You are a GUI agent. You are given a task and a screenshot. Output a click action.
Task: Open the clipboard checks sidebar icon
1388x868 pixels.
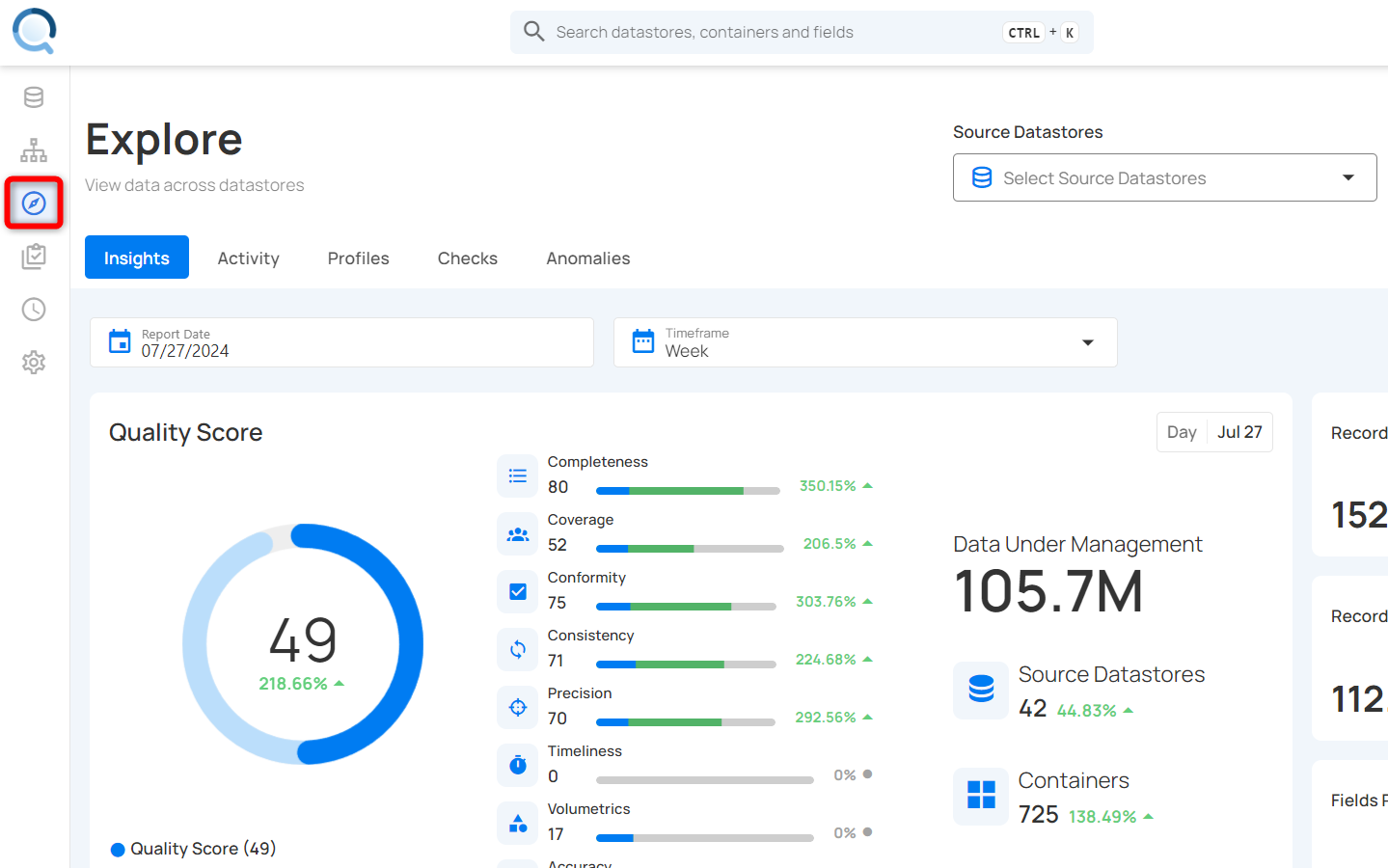pyautogui.click(x=34, y=257)
